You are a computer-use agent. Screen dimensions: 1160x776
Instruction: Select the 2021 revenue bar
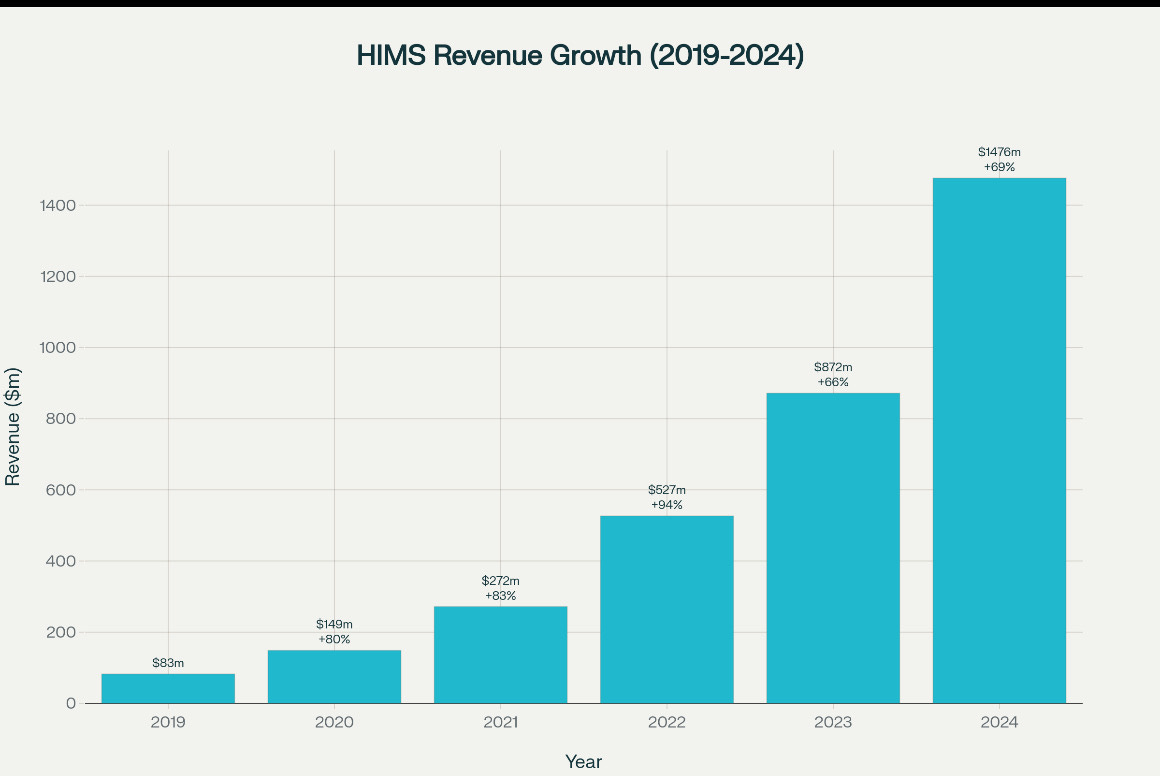501,655
